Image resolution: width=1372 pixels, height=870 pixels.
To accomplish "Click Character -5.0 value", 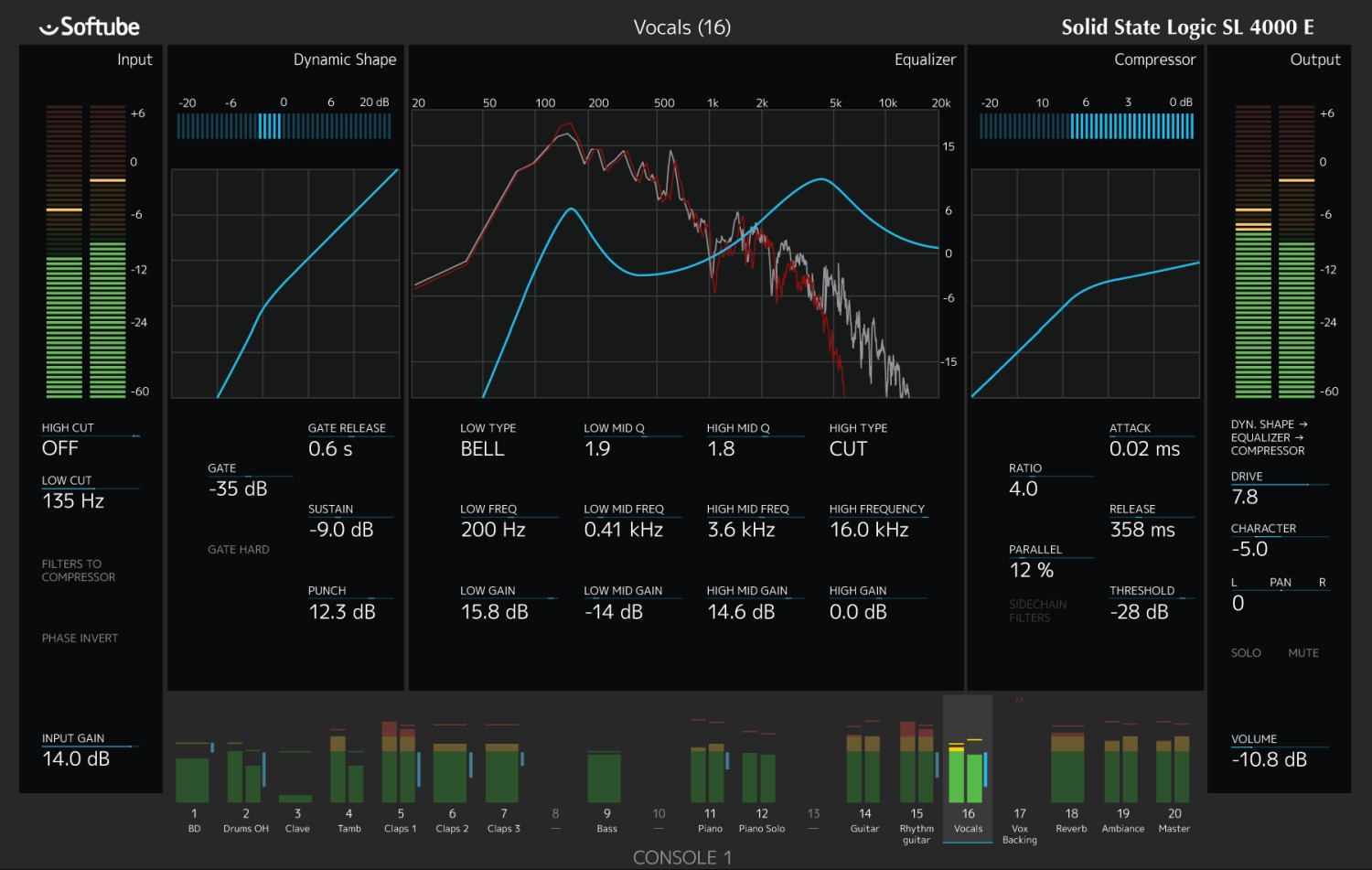I will click(x=1249, y=550).
